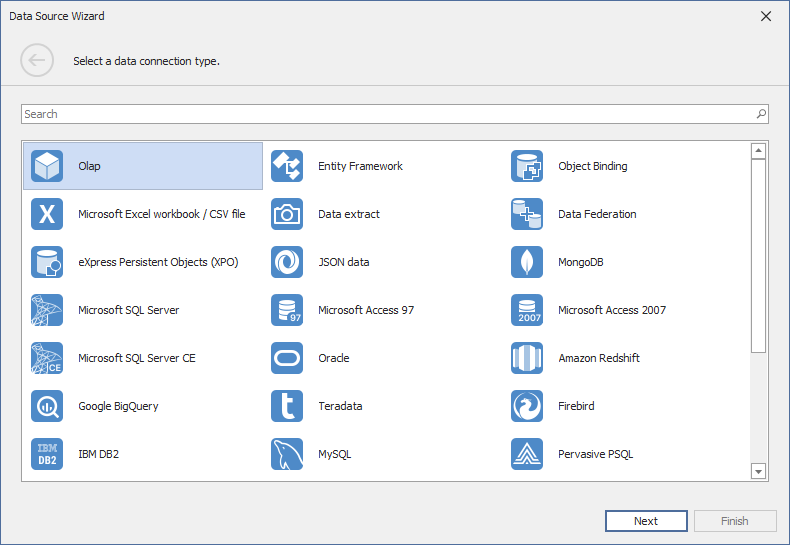Viewport: 790px width, 545px height.
Task: Pick the MongoDB leaf icon
Action: (526, 262)
